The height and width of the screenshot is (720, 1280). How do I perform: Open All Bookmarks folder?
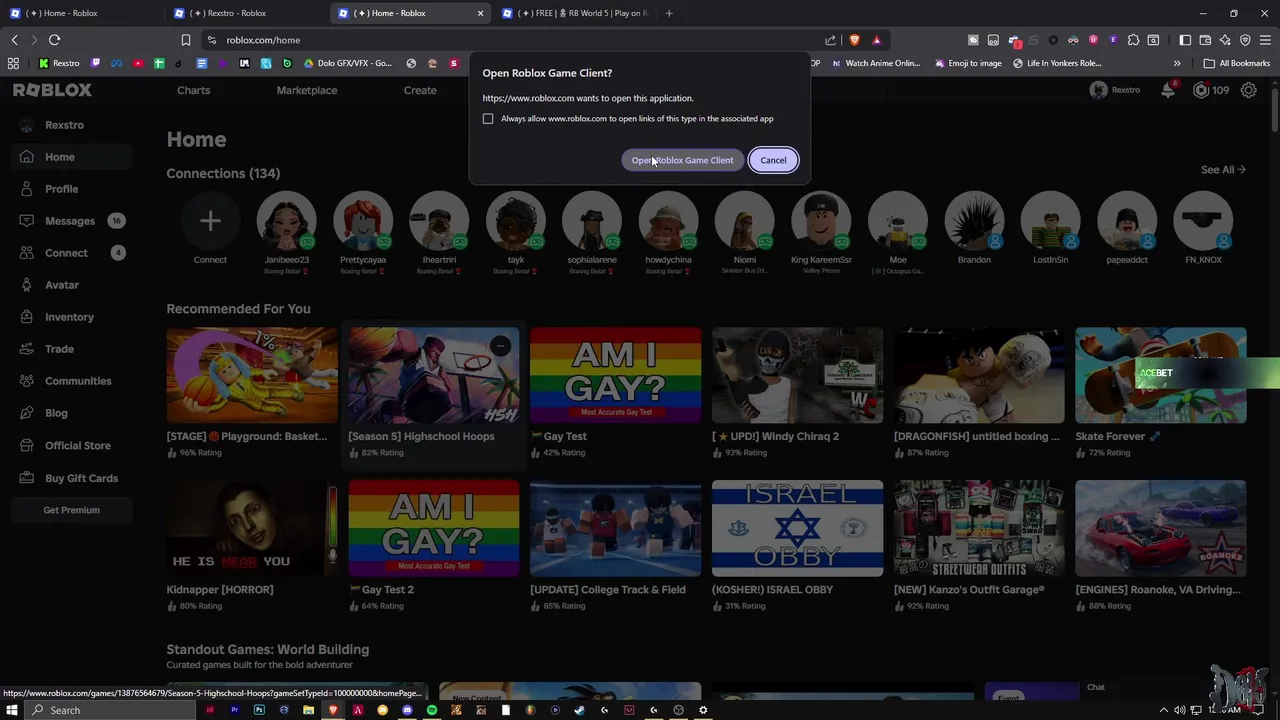[x=1237, y=63]
